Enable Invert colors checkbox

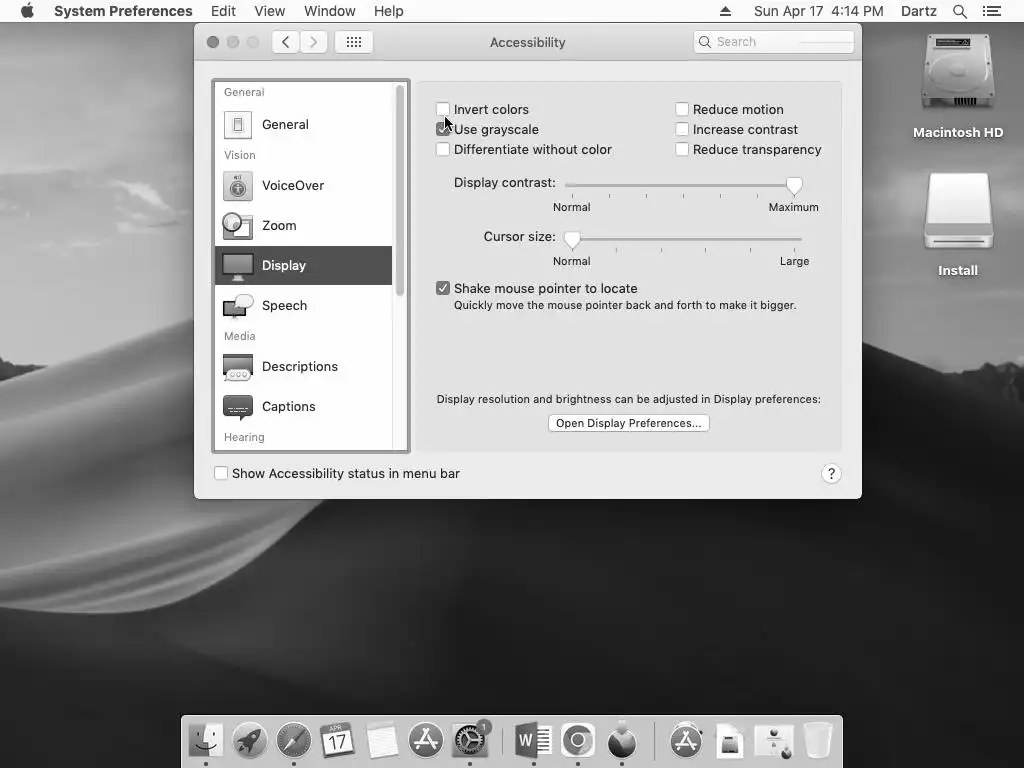tap(443, 109)
